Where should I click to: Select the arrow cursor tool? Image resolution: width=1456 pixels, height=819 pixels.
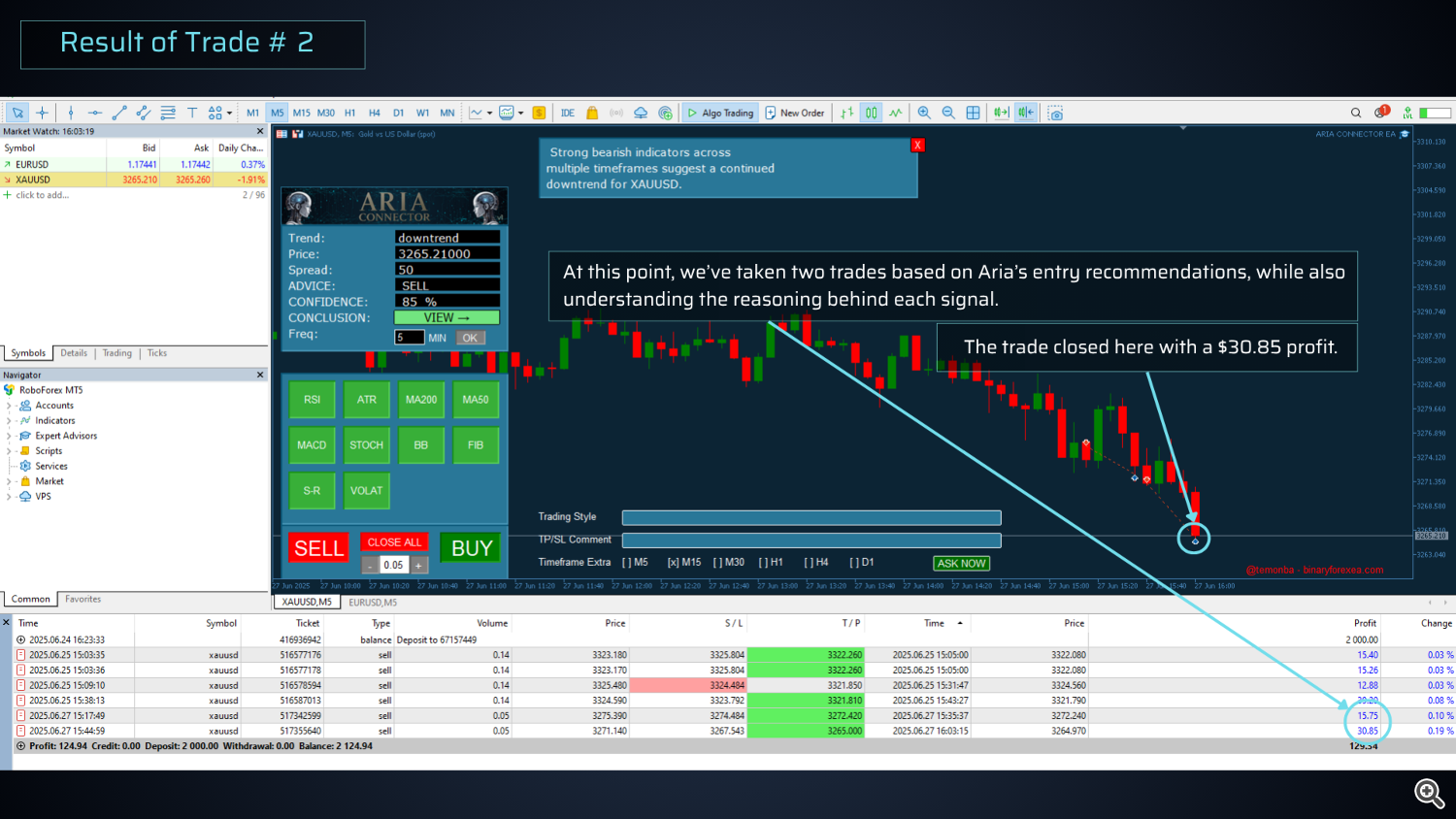[x=17, y=113]
